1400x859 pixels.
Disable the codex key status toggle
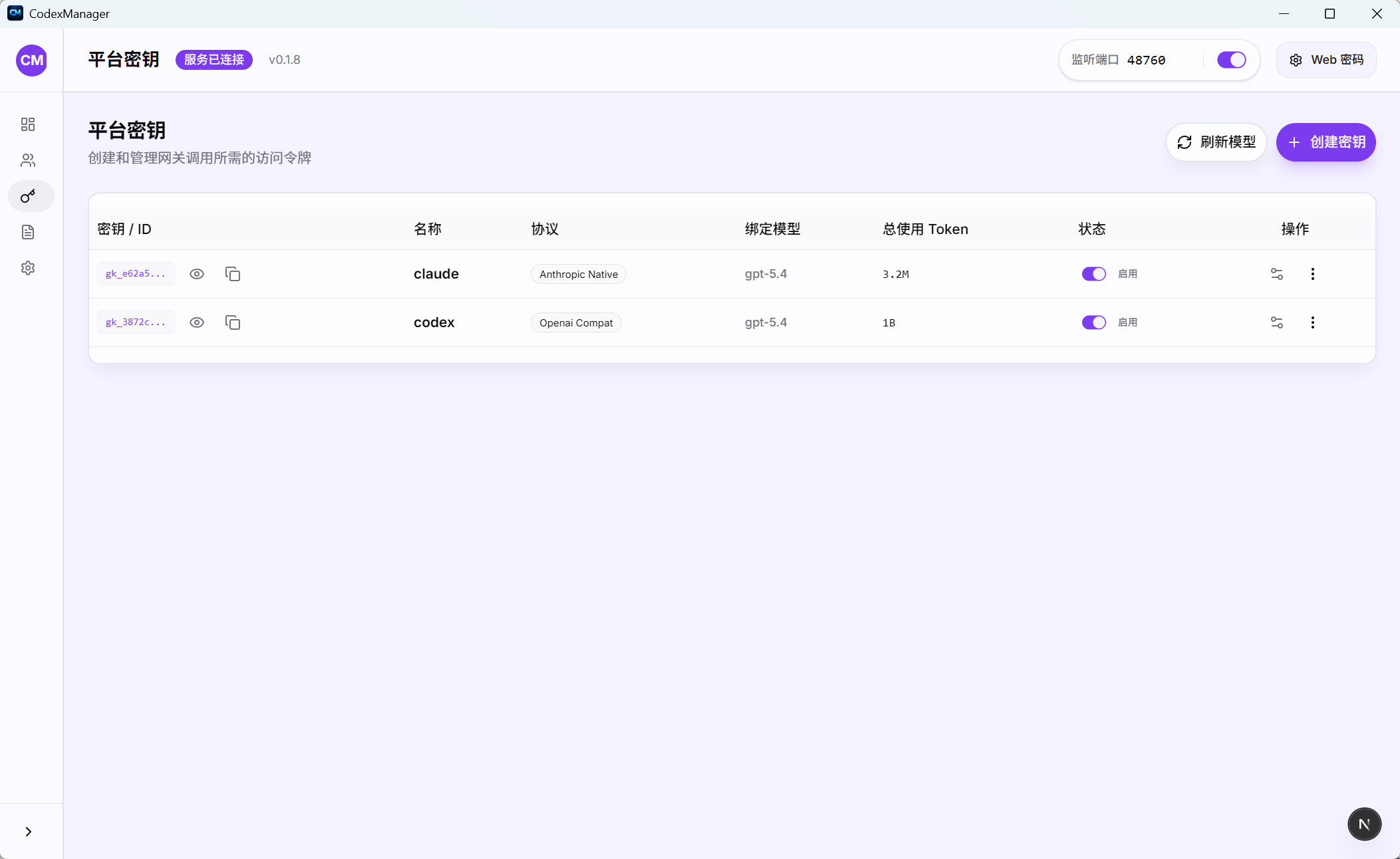tap(1093, 322)
